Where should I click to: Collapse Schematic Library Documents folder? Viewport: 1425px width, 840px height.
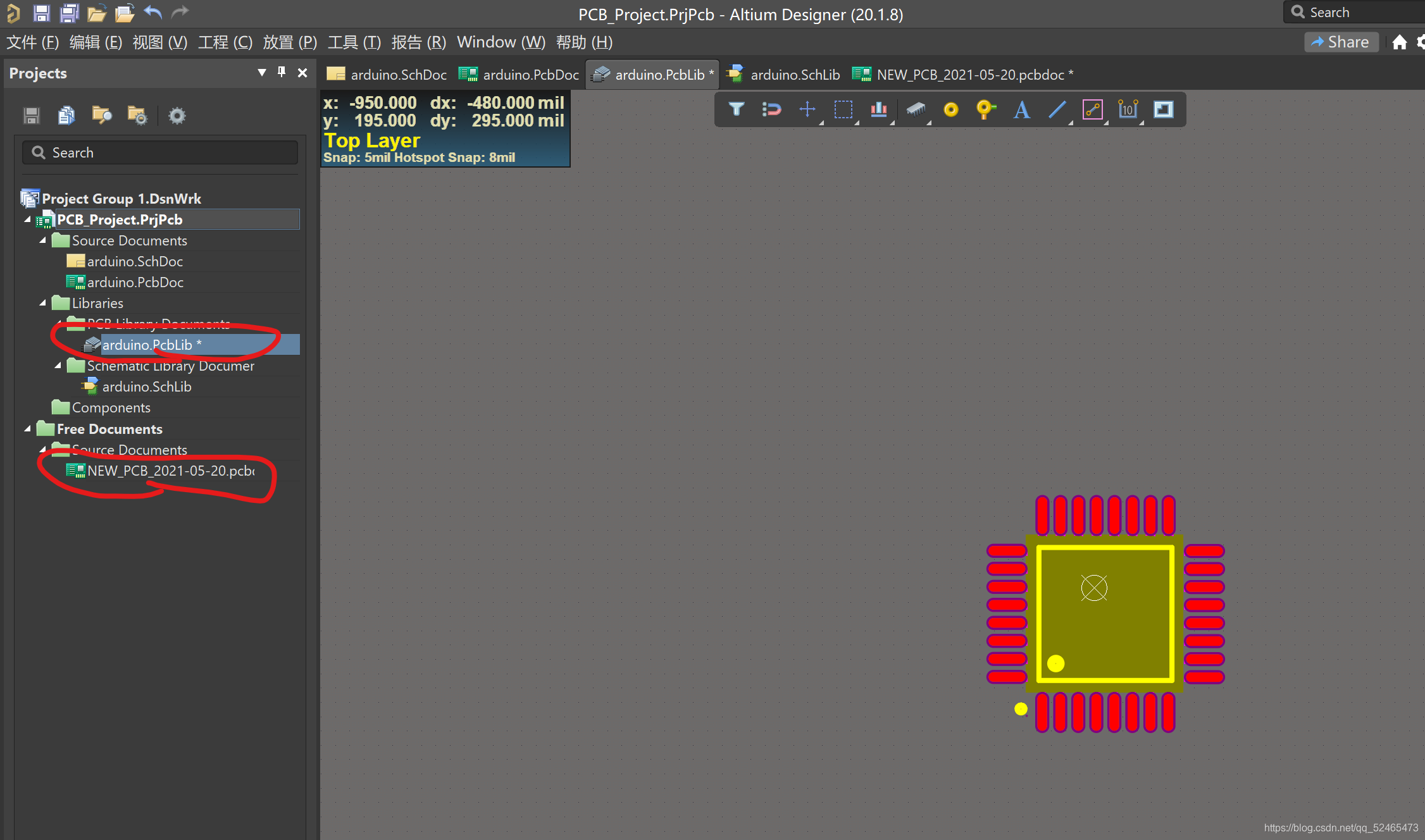pyautogui.click(x=58, y=366)
